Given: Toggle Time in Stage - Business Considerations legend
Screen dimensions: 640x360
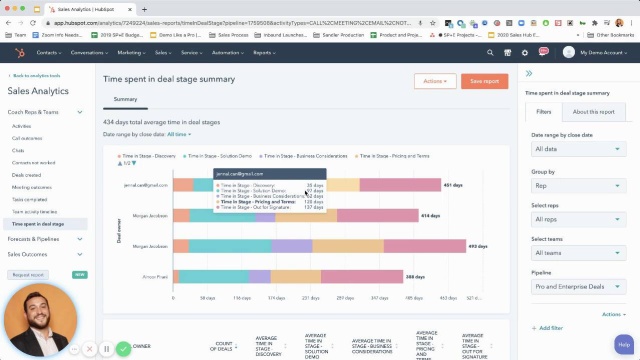Looking at the screenshot, I should [x=303, y=156].
